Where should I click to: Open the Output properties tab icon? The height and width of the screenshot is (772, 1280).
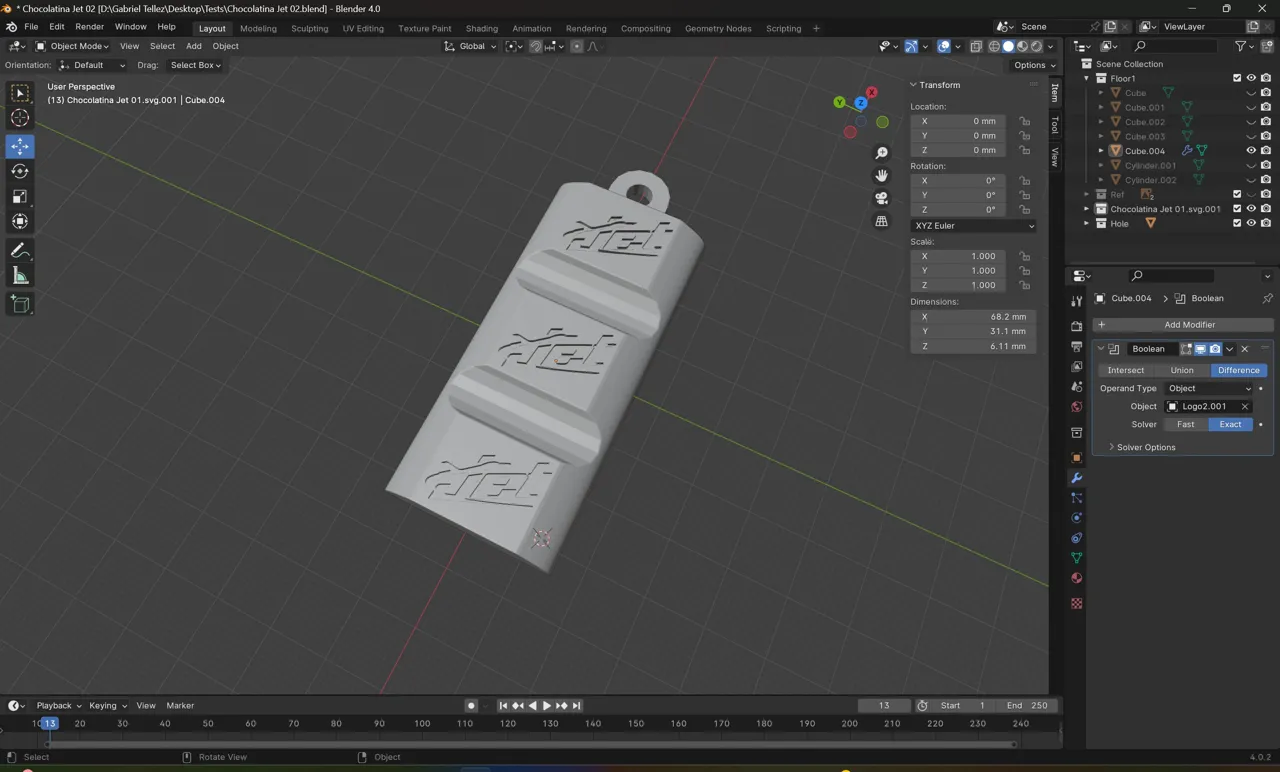coord(1076,346)
